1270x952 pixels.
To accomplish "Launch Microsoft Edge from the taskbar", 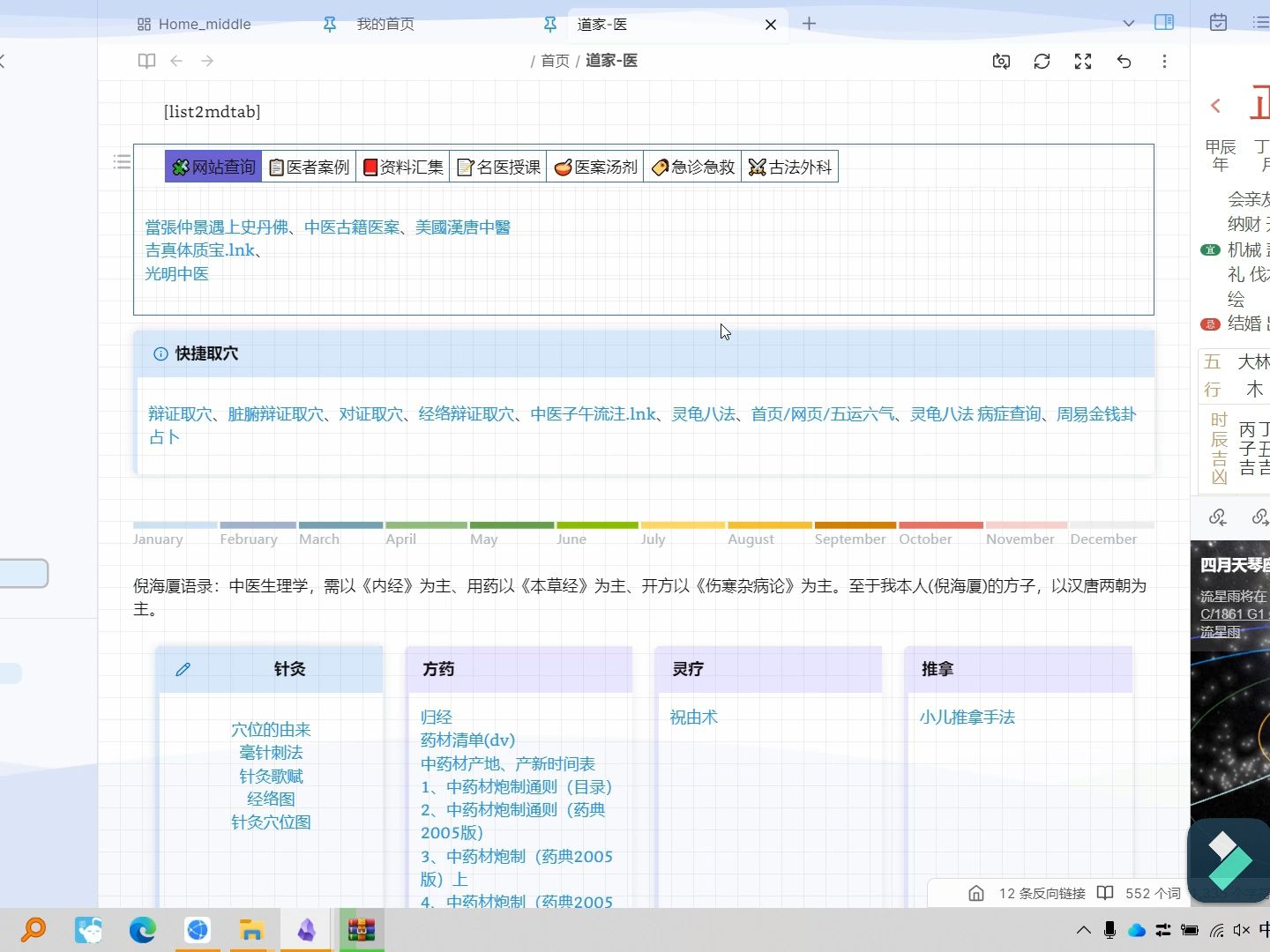I will [142, 930].
